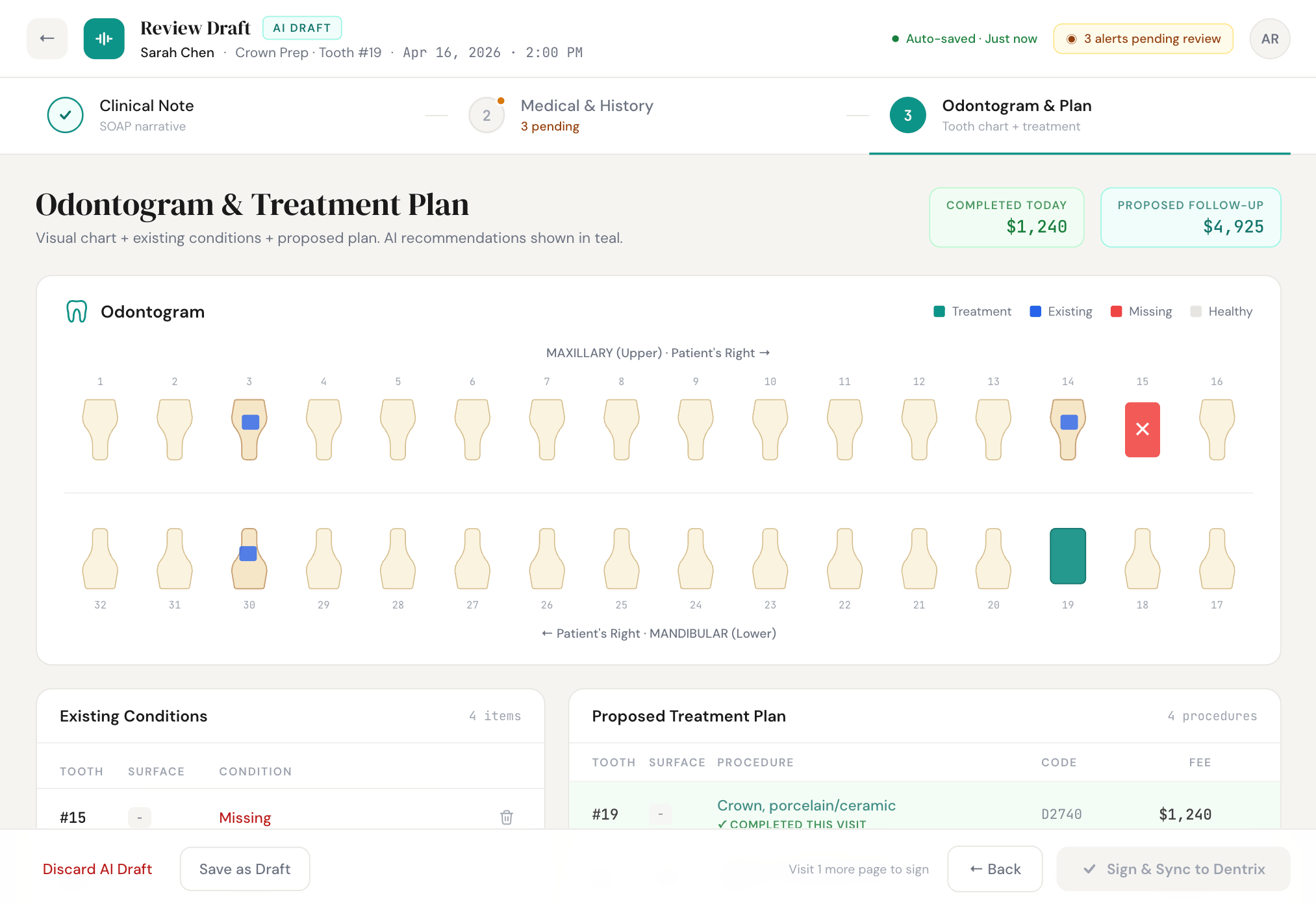The image size is (1316, 904).
Task: Select lower tooth 20 on chart
Action: click(993, 559)
